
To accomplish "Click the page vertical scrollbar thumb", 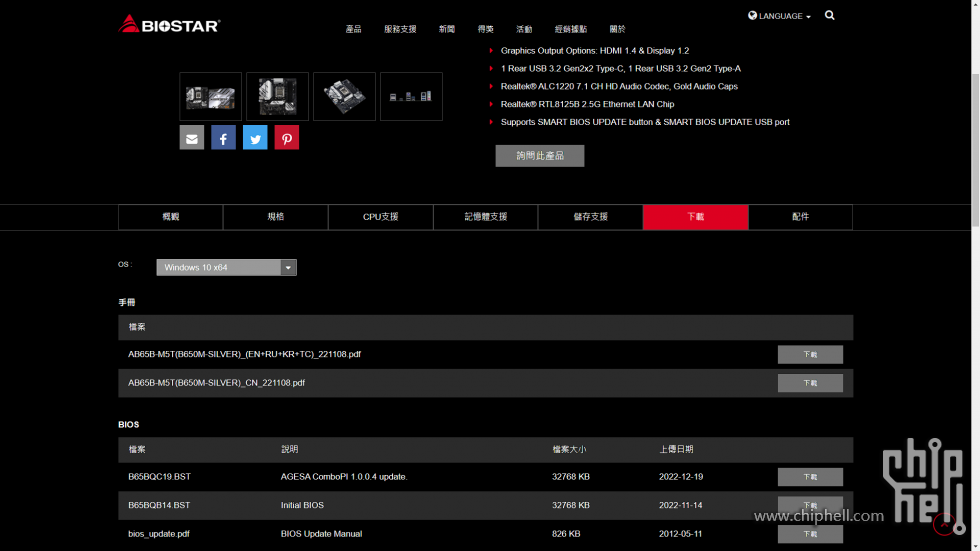I will (975, 150).
